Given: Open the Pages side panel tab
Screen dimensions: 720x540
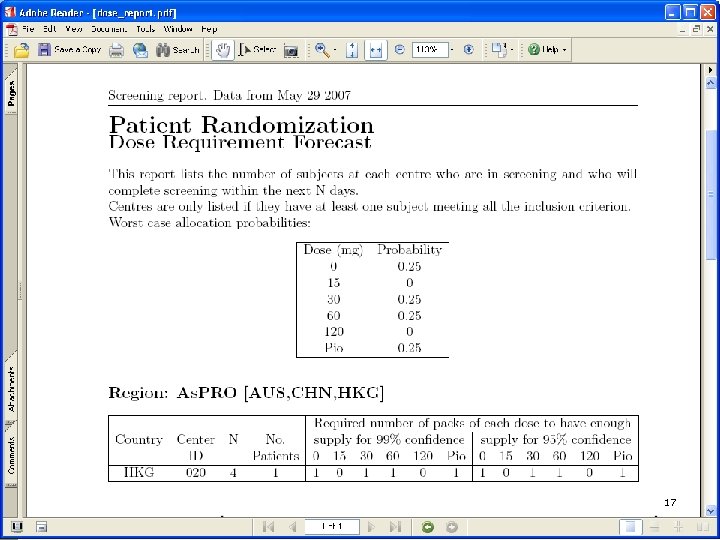Looking at the screenshot, I should click(x=11, y=92).
